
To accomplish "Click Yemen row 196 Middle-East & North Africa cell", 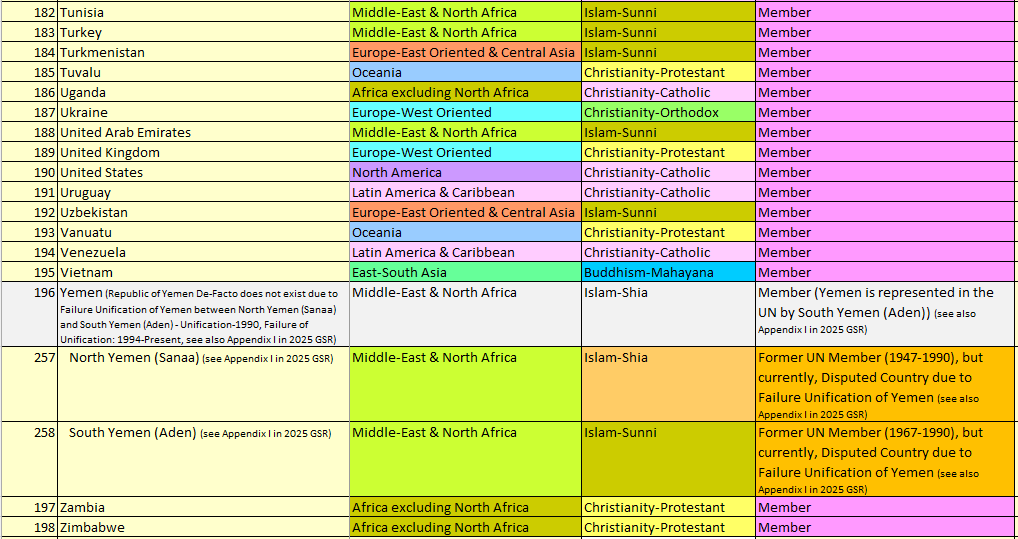I will [466, 314].
